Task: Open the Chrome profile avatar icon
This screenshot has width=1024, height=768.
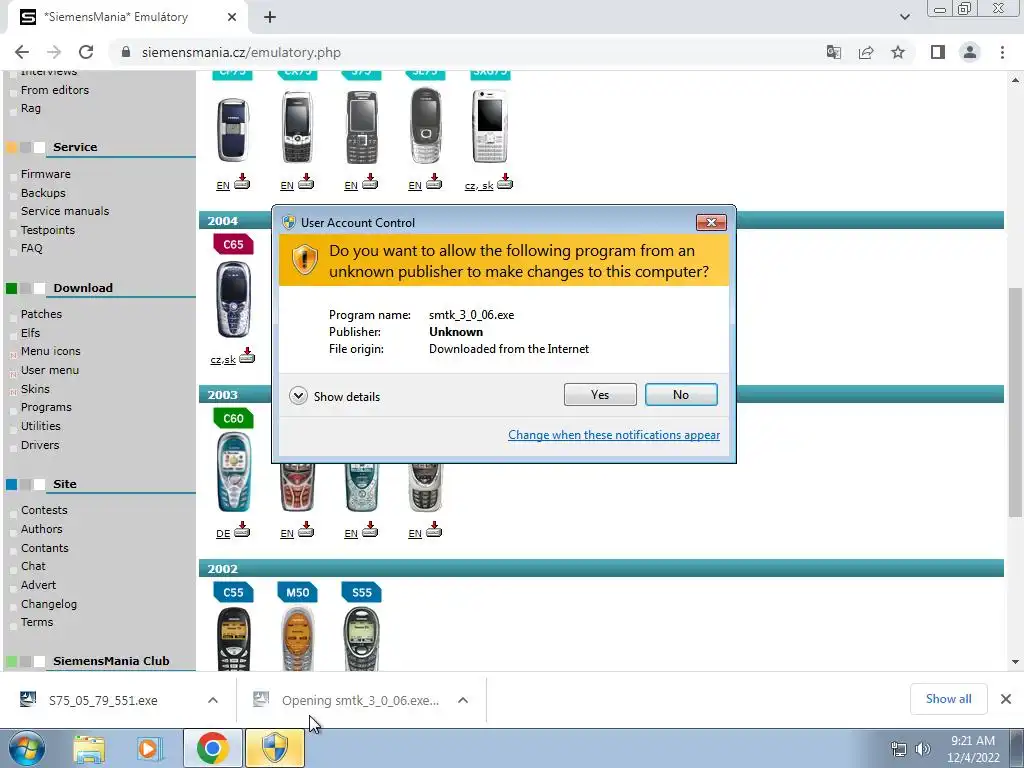Action: (x=970, y=52)
